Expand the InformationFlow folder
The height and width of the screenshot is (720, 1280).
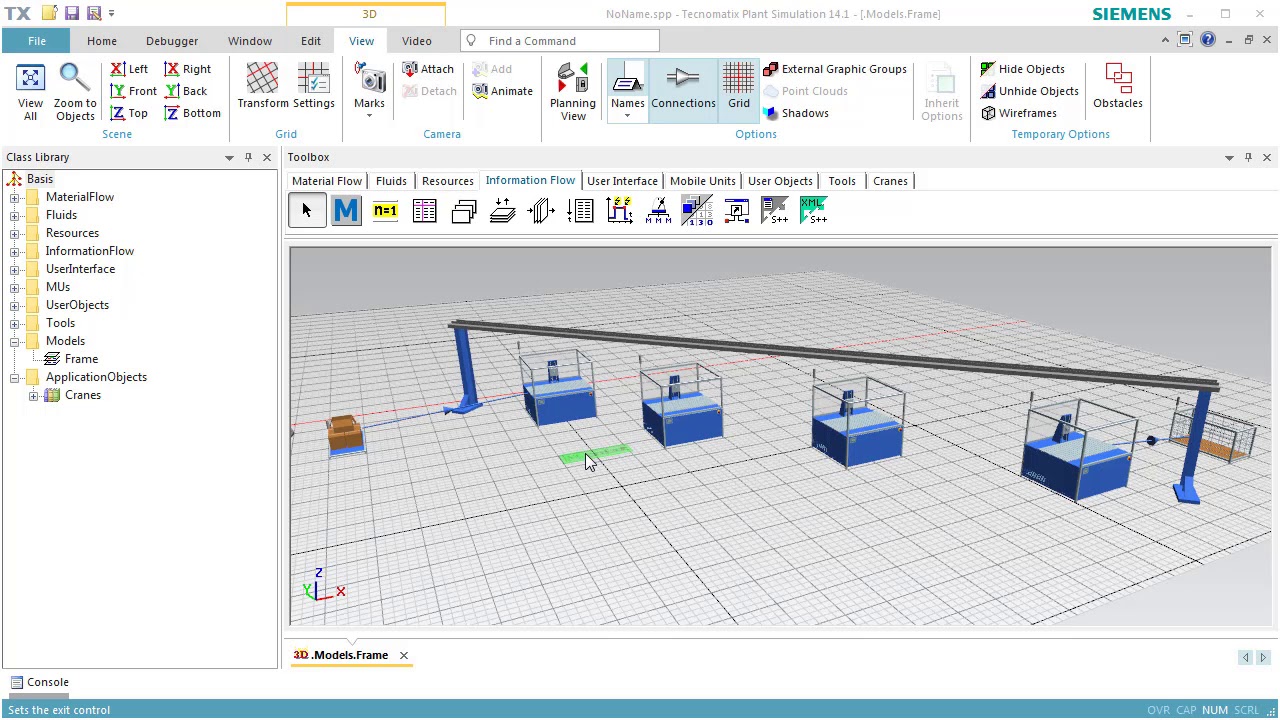click(x=15, y=251)
